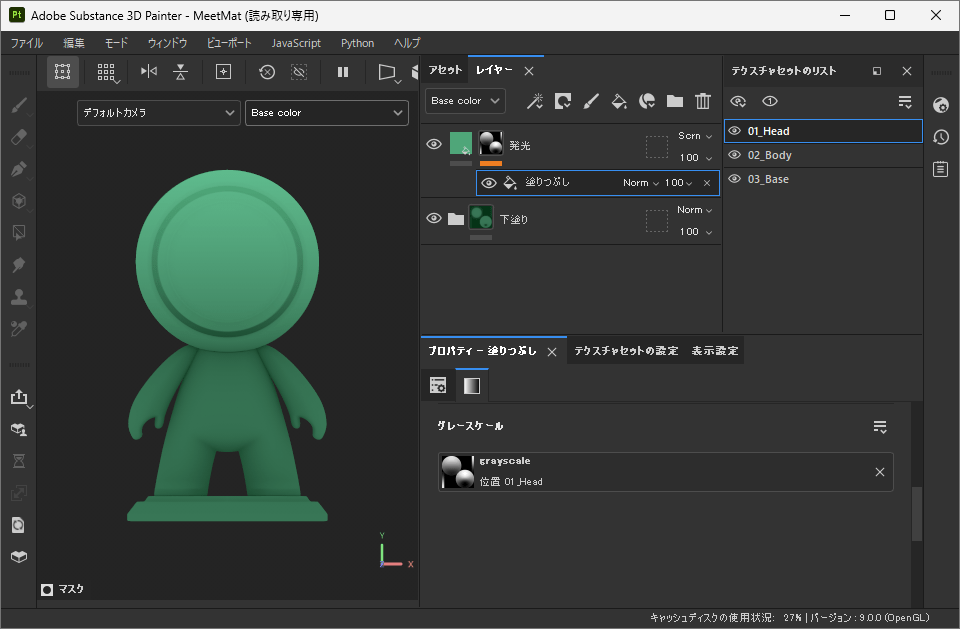Image resolution: width=960 pixels, height=629 pixels.
Task: Toggle mirror symmetry icon in top toolbar
Action: pyautogui.click(x=149, y=72)
